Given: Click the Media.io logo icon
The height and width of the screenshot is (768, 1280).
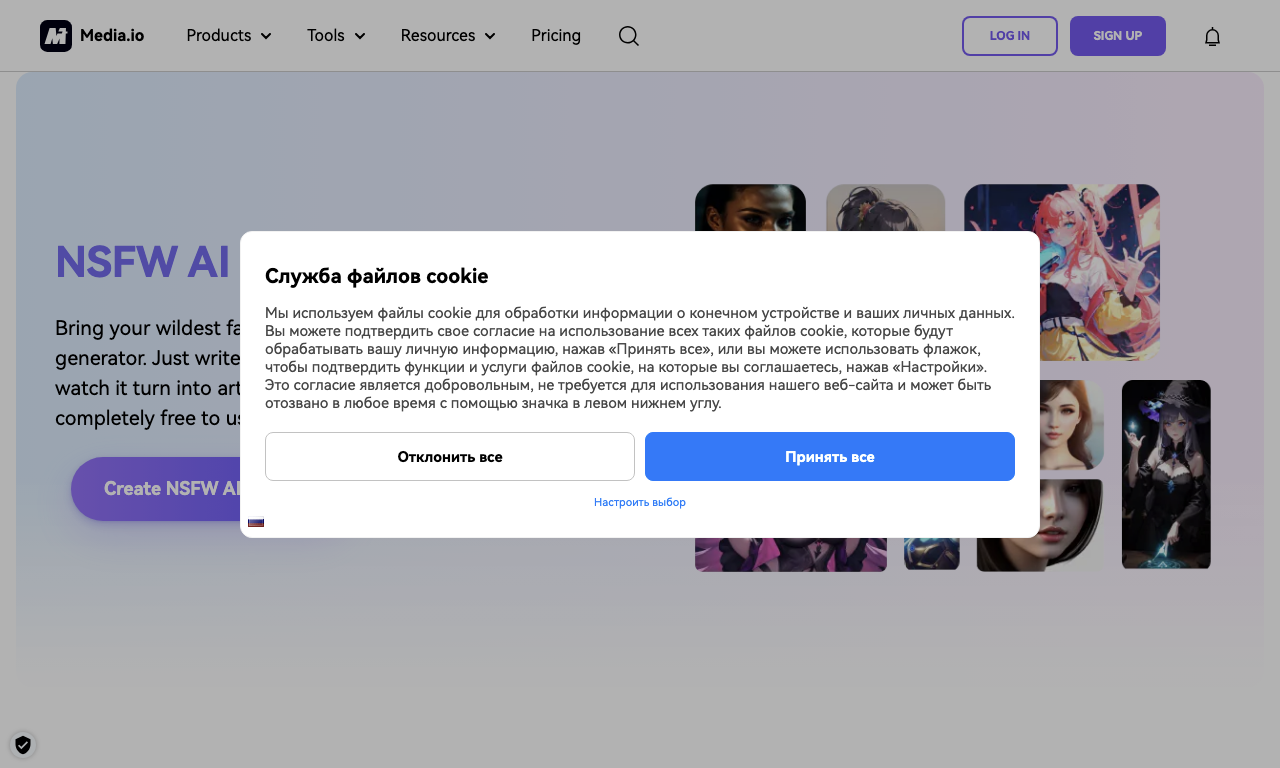Looking at the screenshot, I should 56,36.
